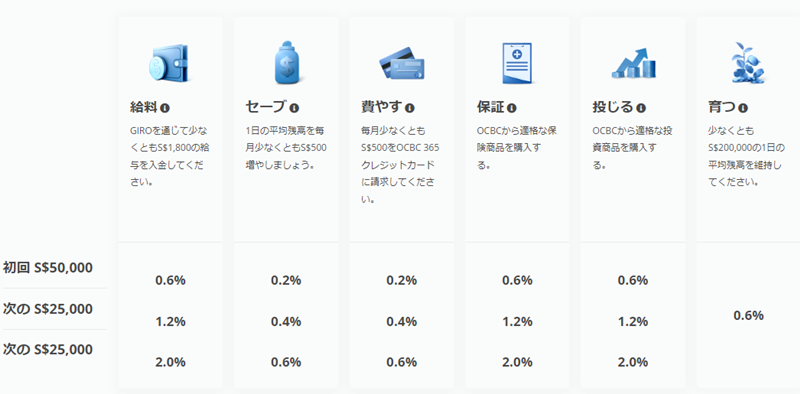Open the info tooltip next to 保証
Image resolution: width=800 pixels, height=394 pixels.
coord(512,108)
